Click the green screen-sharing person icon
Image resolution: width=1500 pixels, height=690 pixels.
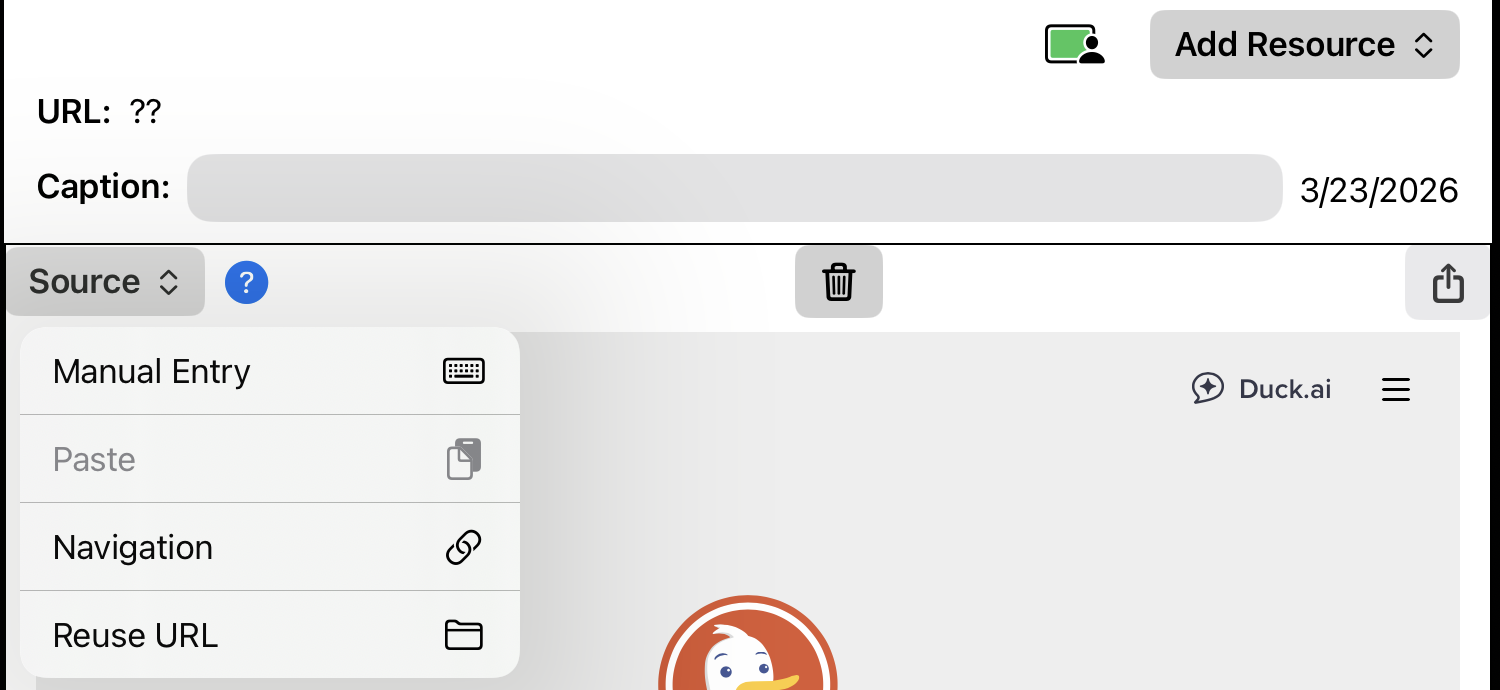pyautogui.click(x=1074, y=45)
